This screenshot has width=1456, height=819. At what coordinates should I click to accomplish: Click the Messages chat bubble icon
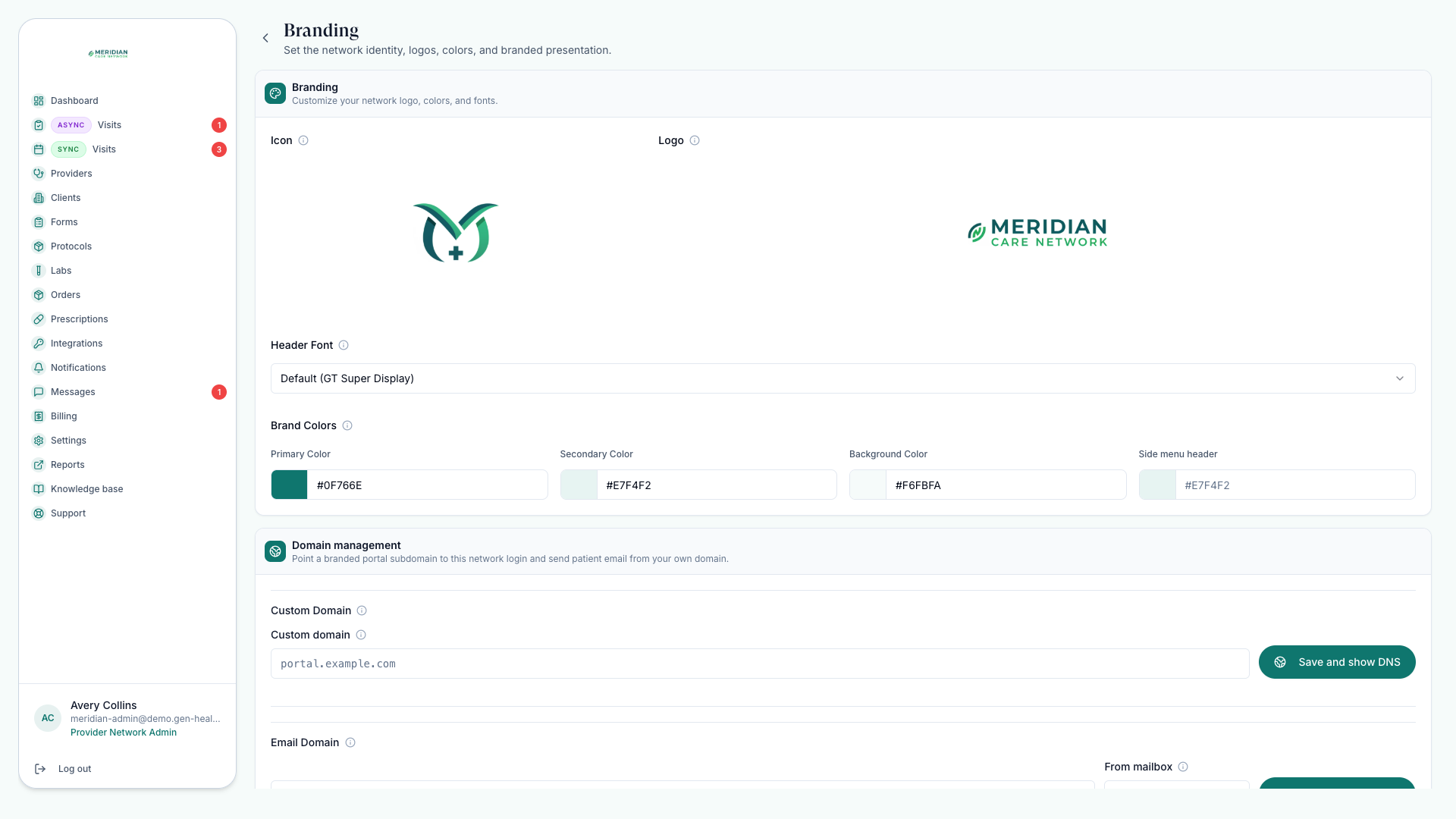(39, 392)
